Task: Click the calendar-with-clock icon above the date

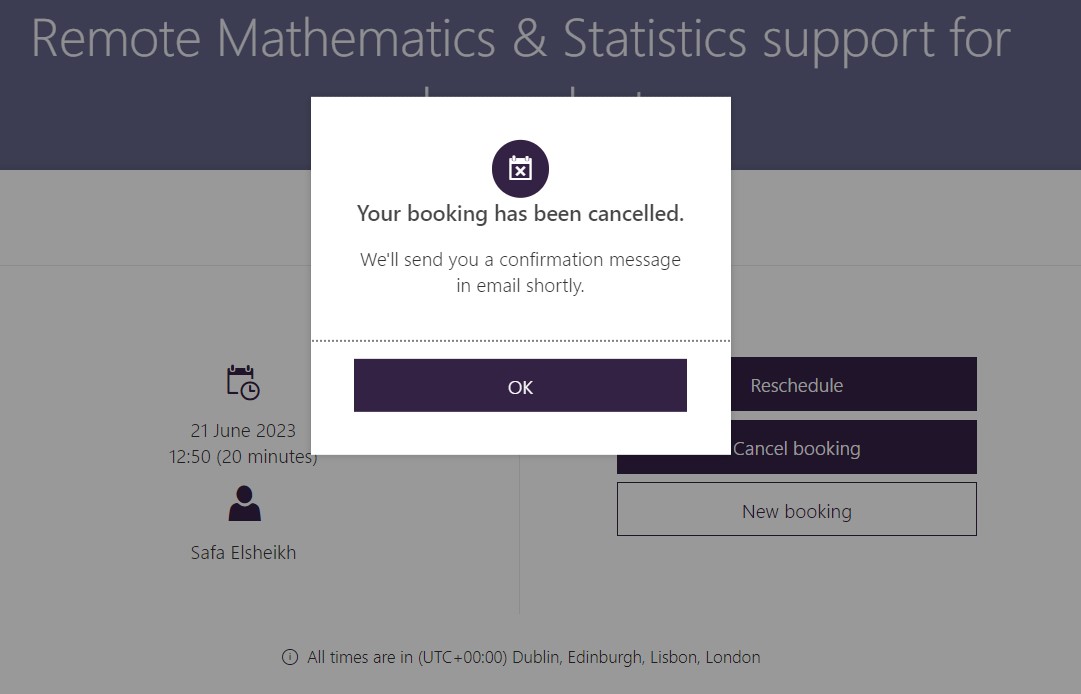Action: click(243, 383)
